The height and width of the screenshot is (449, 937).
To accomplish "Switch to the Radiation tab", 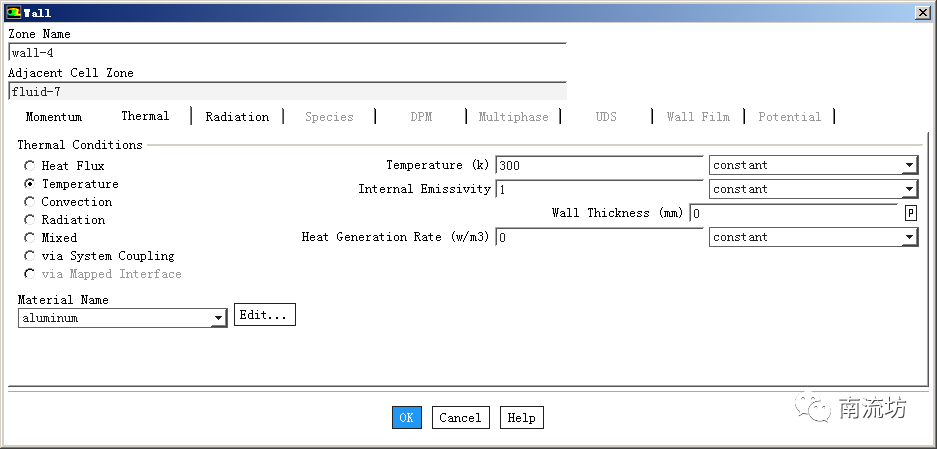I will (237, 117).
